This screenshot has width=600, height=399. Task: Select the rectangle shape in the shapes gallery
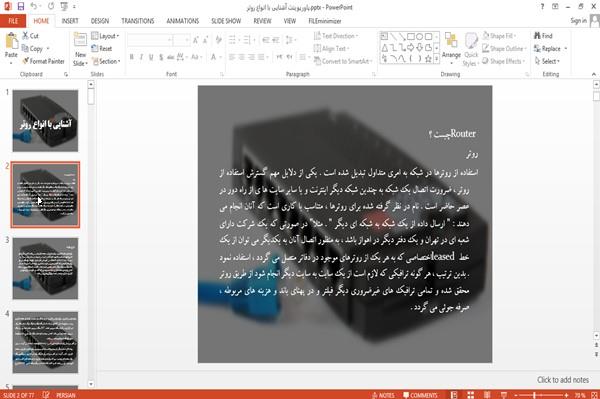(411, 37)
